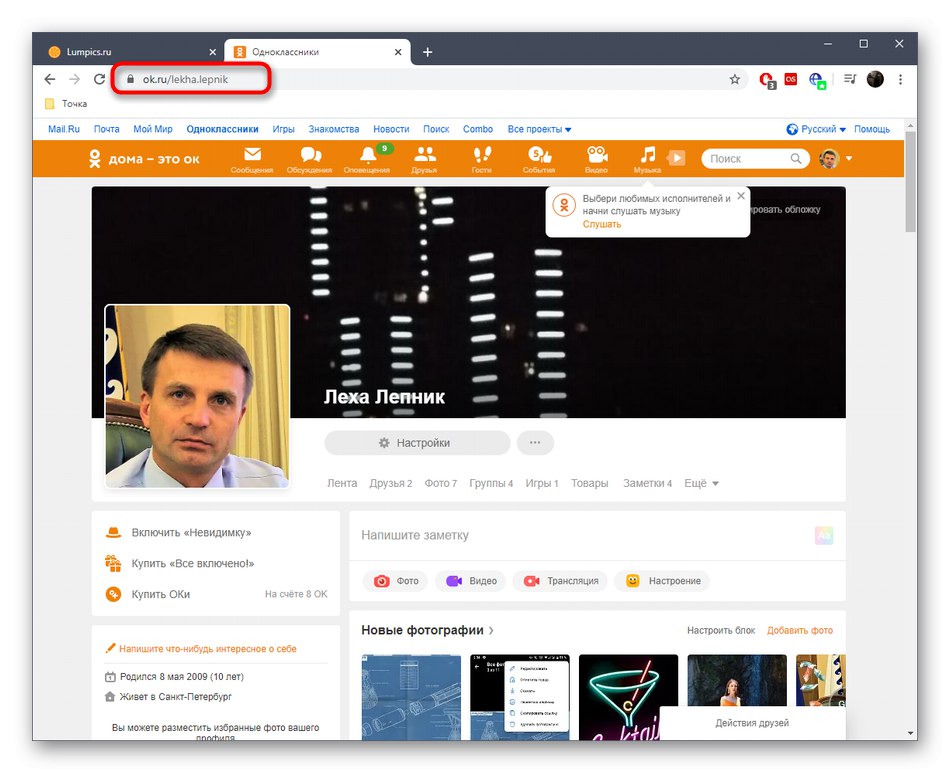Open Друзья section via its icon
This screenshot has height=773, width=950.
pyautogui.click(x=424, y=158)
